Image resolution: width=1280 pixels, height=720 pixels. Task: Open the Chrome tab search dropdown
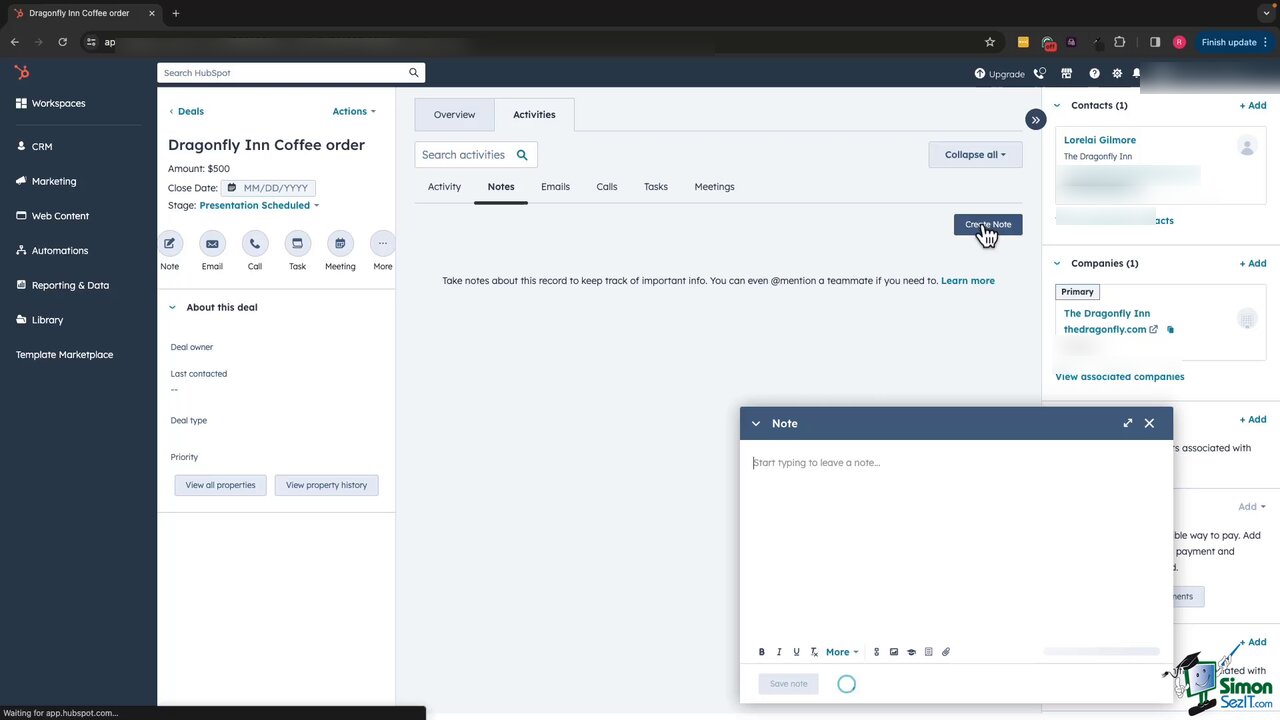[x=1267, y=14]
